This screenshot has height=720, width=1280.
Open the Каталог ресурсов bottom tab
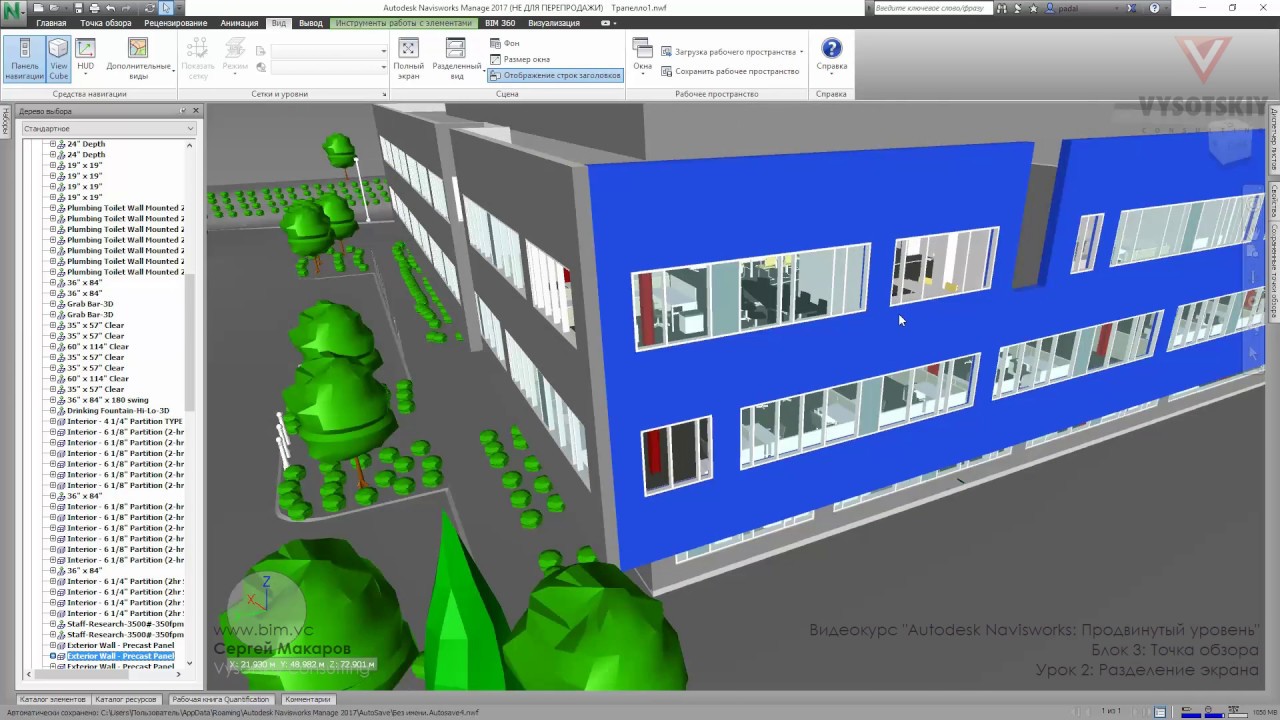coord(128,700)
